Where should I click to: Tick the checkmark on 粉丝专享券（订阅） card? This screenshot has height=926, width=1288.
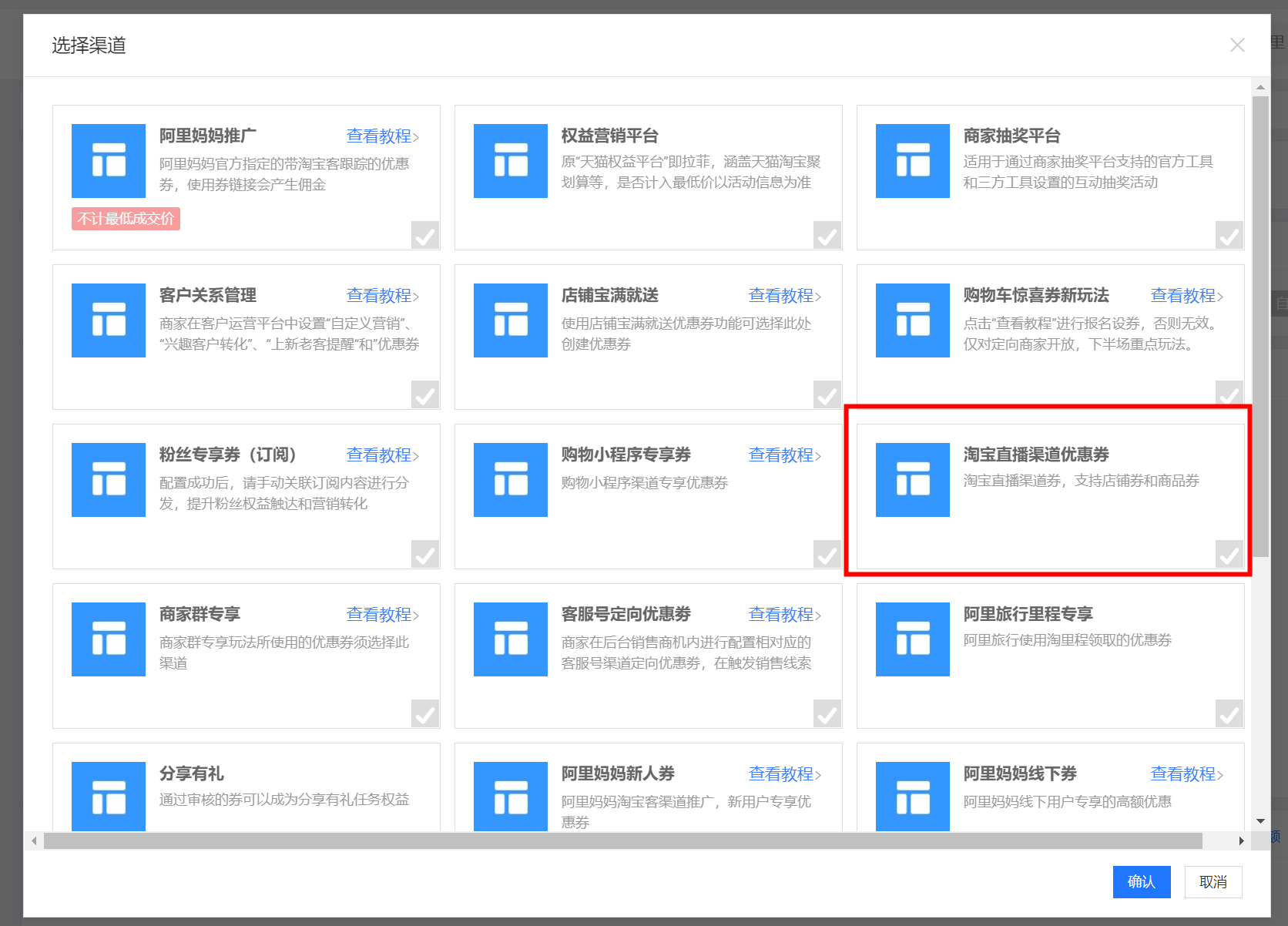(x=425, y=554)
